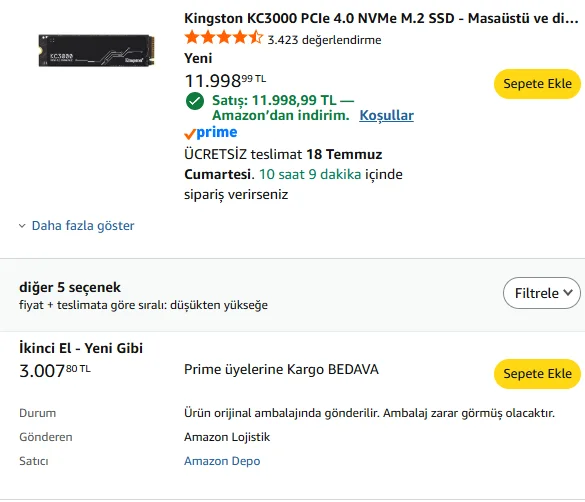Click the orange star rating icons
This screenshot has height=502, width=585.
(223, 38)
